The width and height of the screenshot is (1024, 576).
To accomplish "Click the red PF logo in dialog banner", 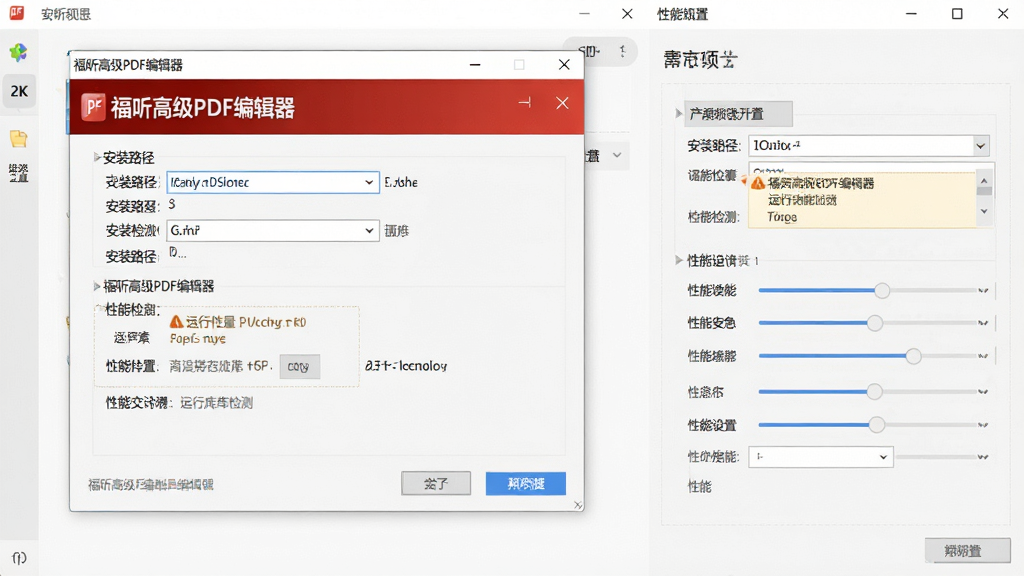I will [93, 107].
